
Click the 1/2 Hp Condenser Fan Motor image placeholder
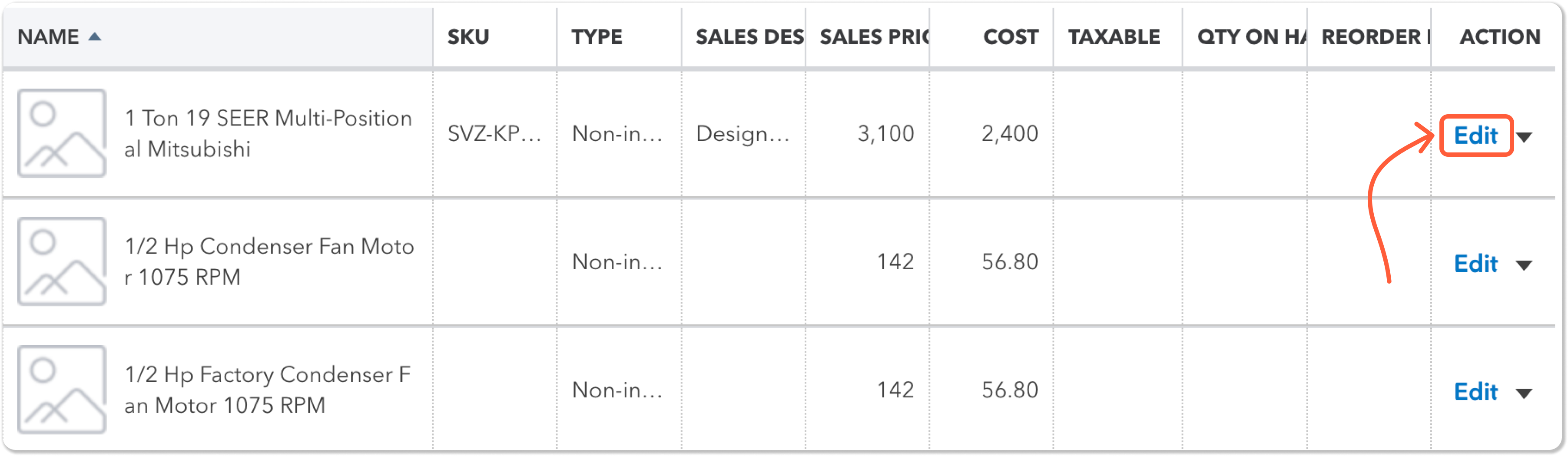62,261
